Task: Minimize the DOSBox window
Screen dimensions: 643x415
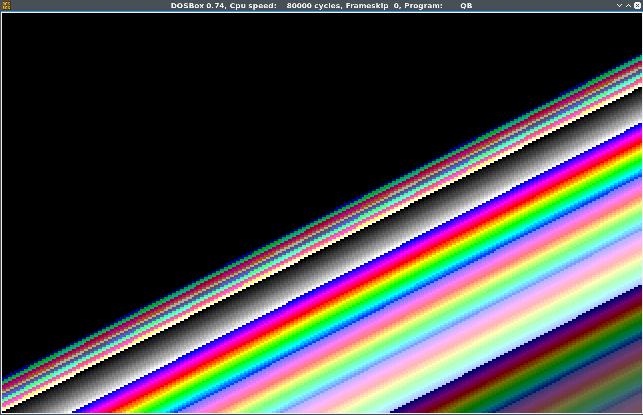Action: [x=619, y=5]
